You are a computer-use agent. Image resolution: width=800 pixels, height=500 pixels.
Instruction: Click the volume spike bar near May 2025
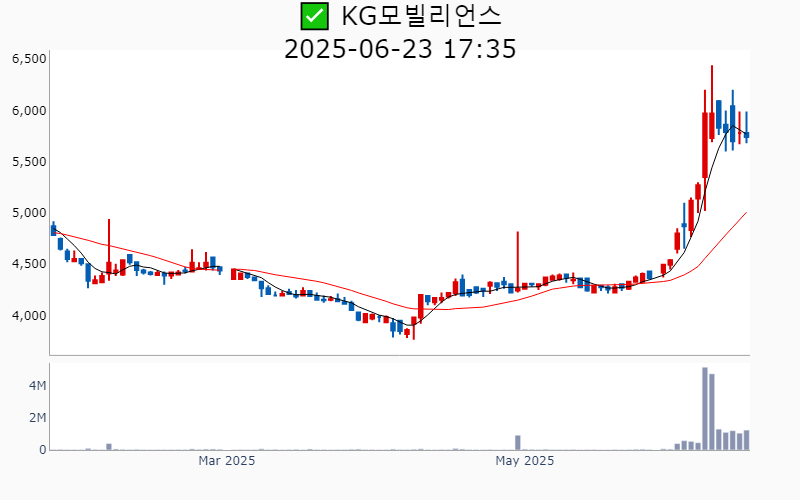[517, 442]
